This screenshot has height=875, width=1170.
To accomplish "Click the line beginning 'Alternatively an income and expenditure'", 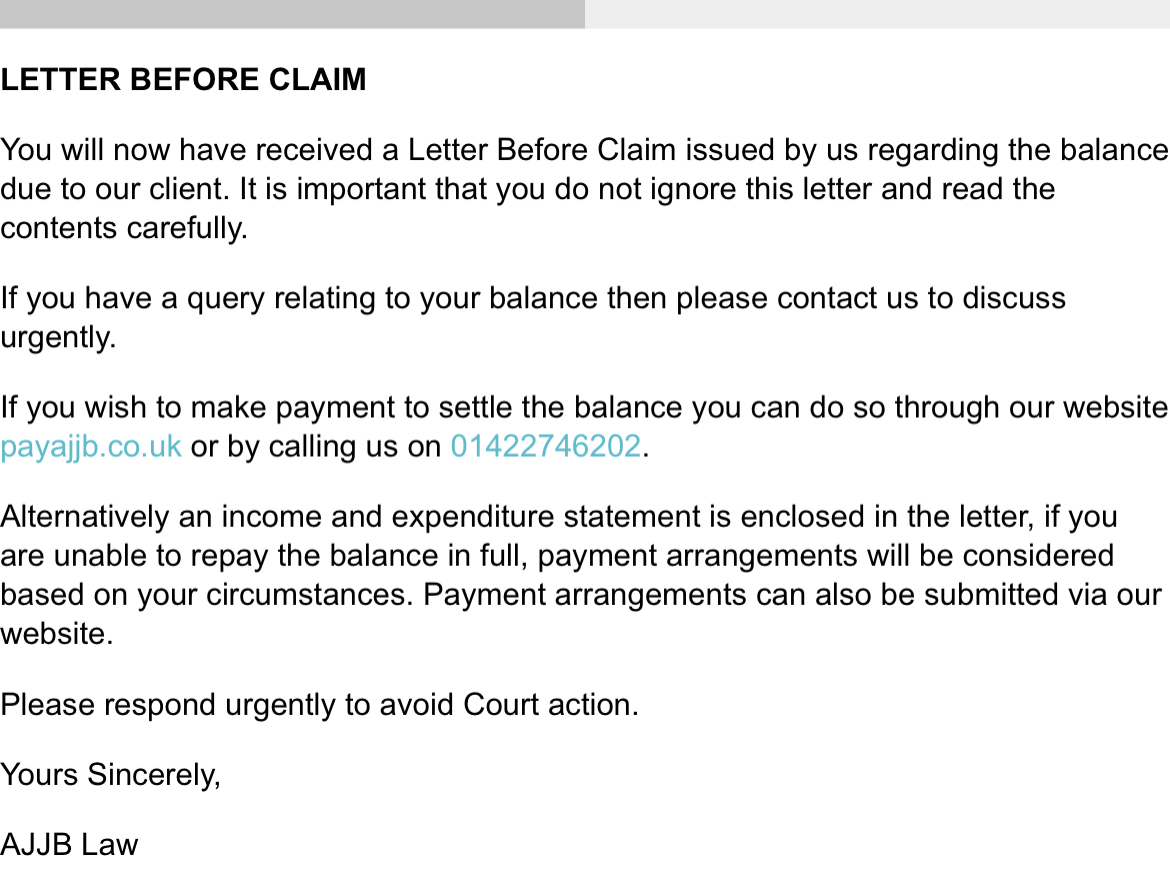I will (x=559, y=516).
